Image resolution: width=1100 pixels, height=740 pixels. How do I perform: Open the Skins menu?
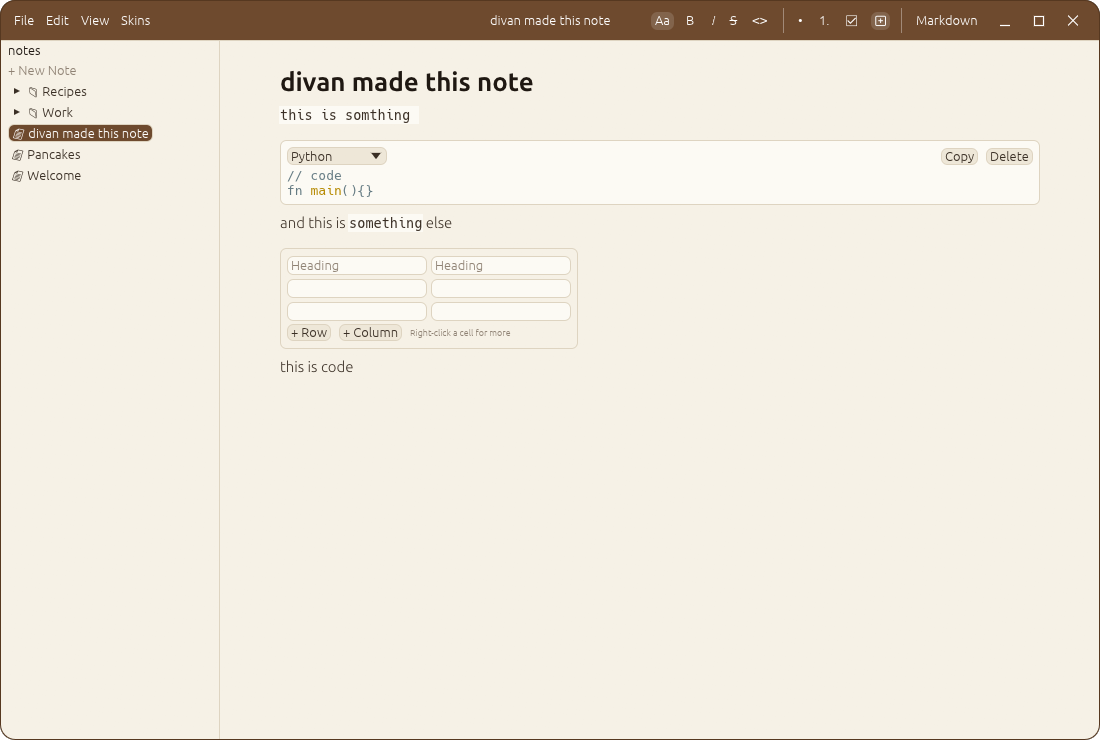pyautogui.click(x=135, y=20)
